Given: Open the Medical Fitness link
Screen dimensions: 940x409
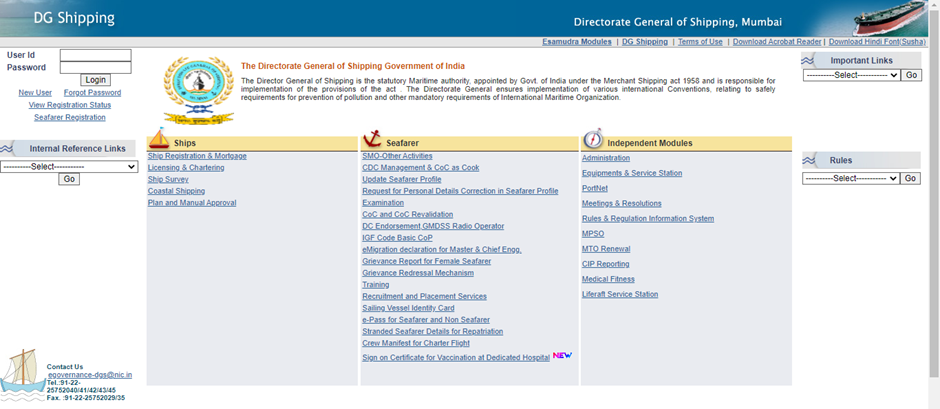Looking at the screenshot, I should coord(608,279).
